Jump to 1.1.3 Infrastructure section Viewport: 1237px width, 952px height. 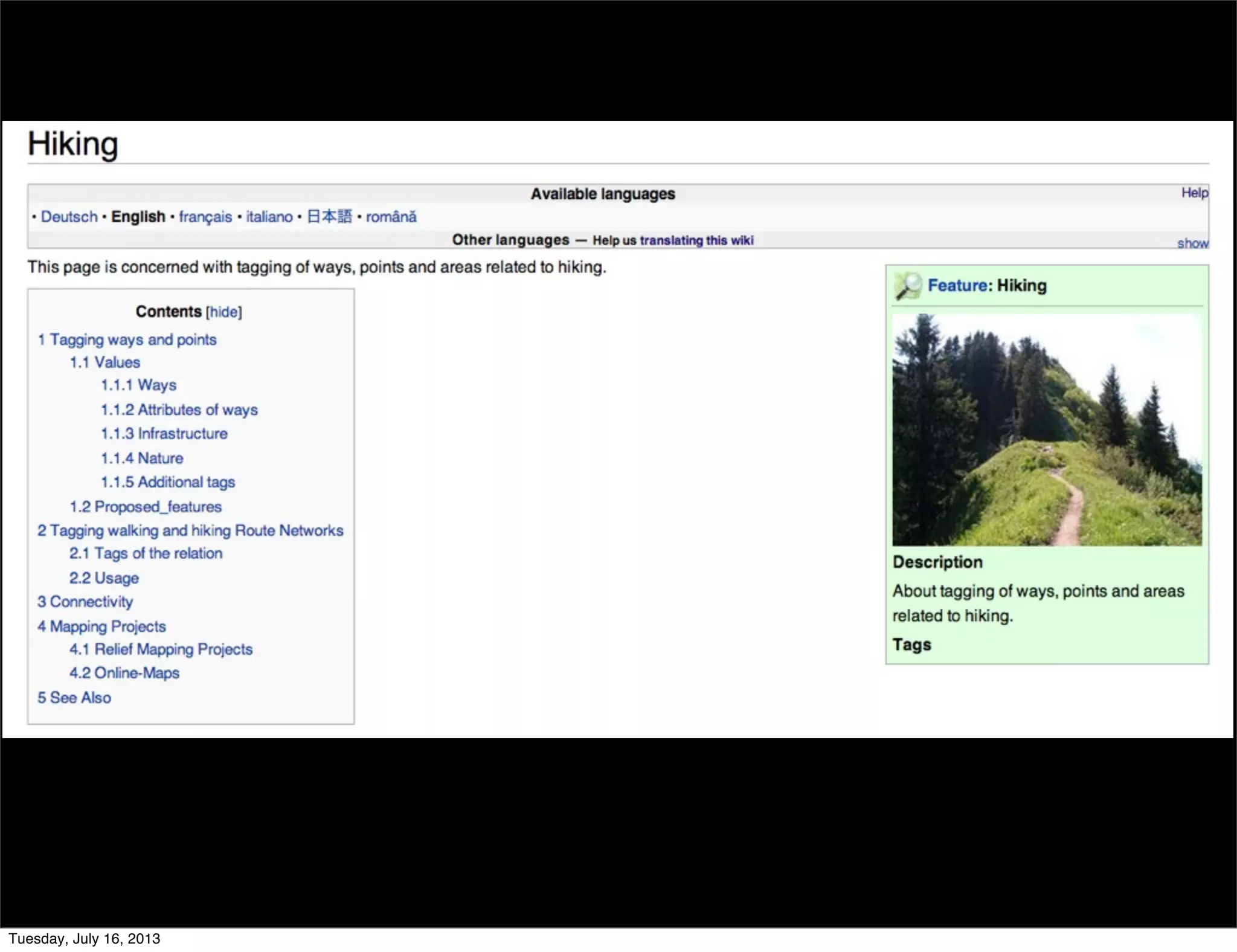[164, 434]
